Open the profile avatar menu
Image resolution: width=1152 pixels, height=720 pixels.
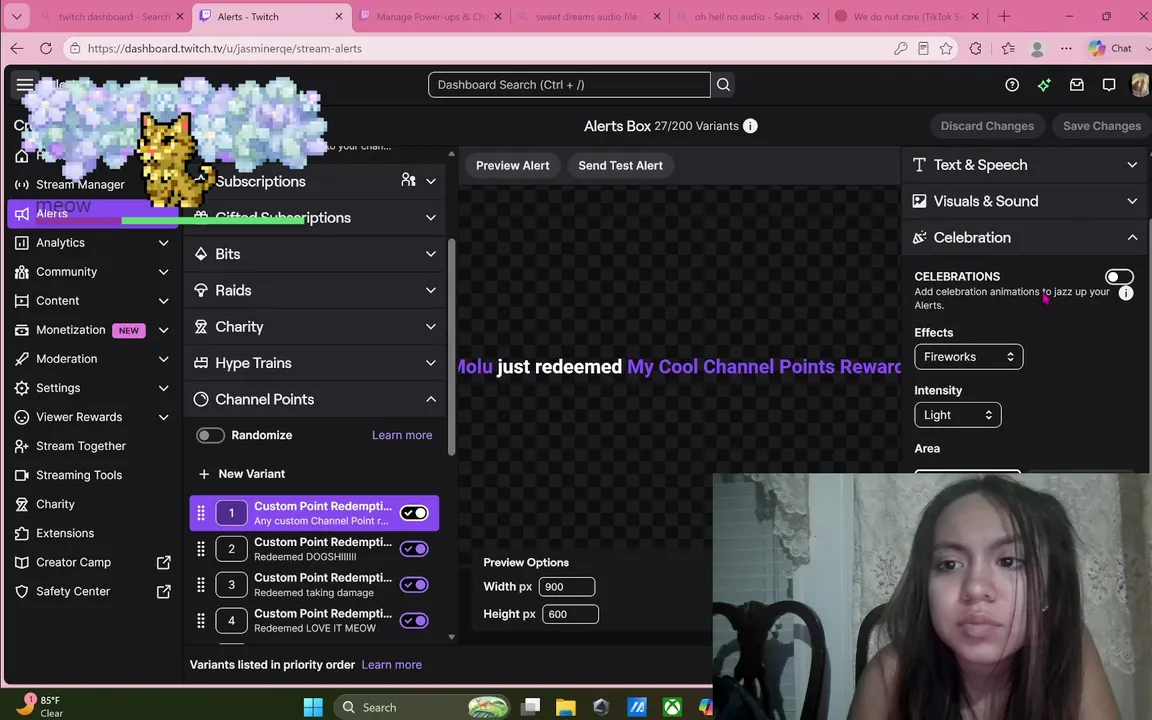pos(1140,84)
